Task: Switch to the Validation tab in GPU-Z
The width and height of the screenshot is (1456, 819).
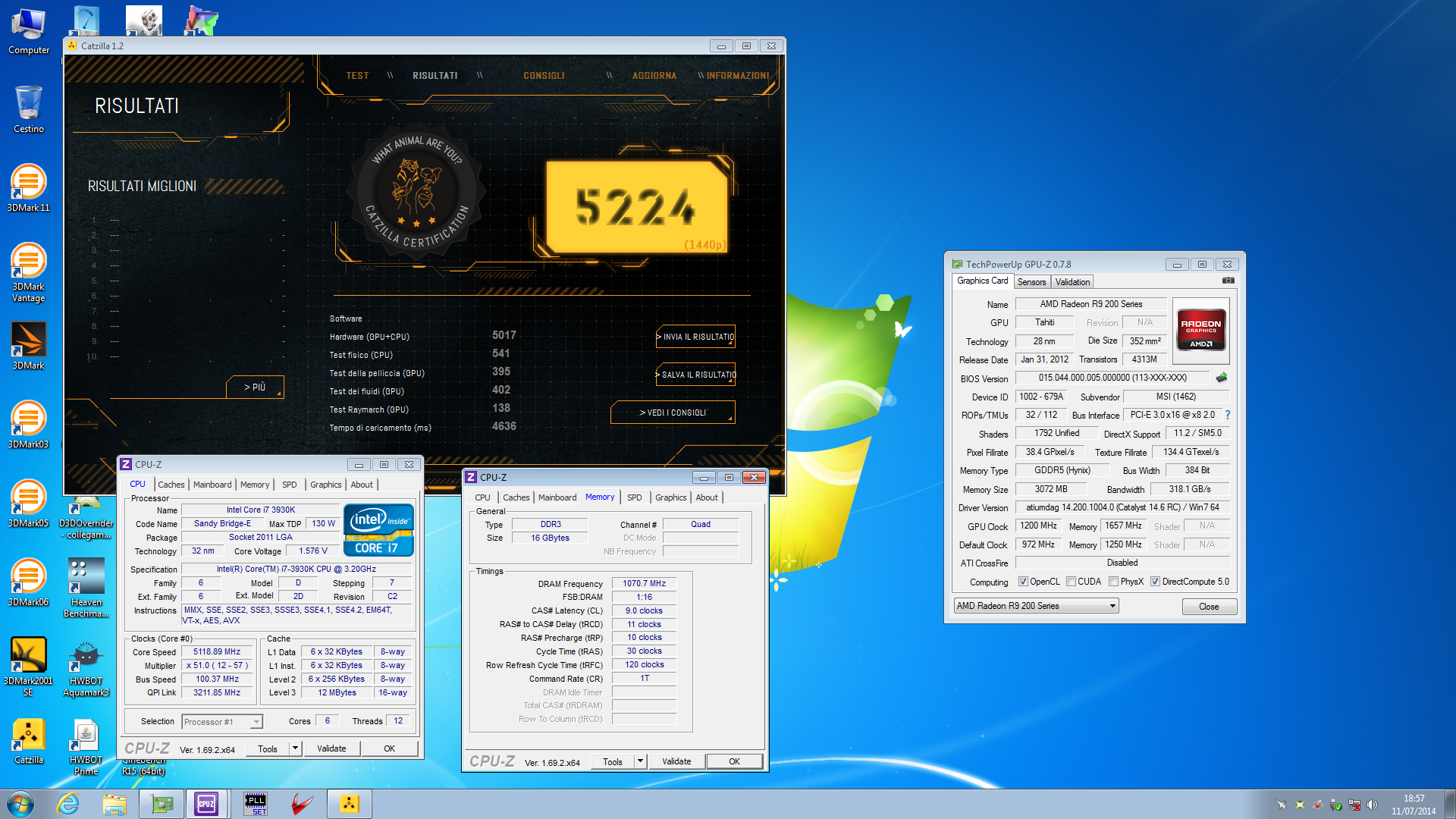Action: coord(1072,282)
